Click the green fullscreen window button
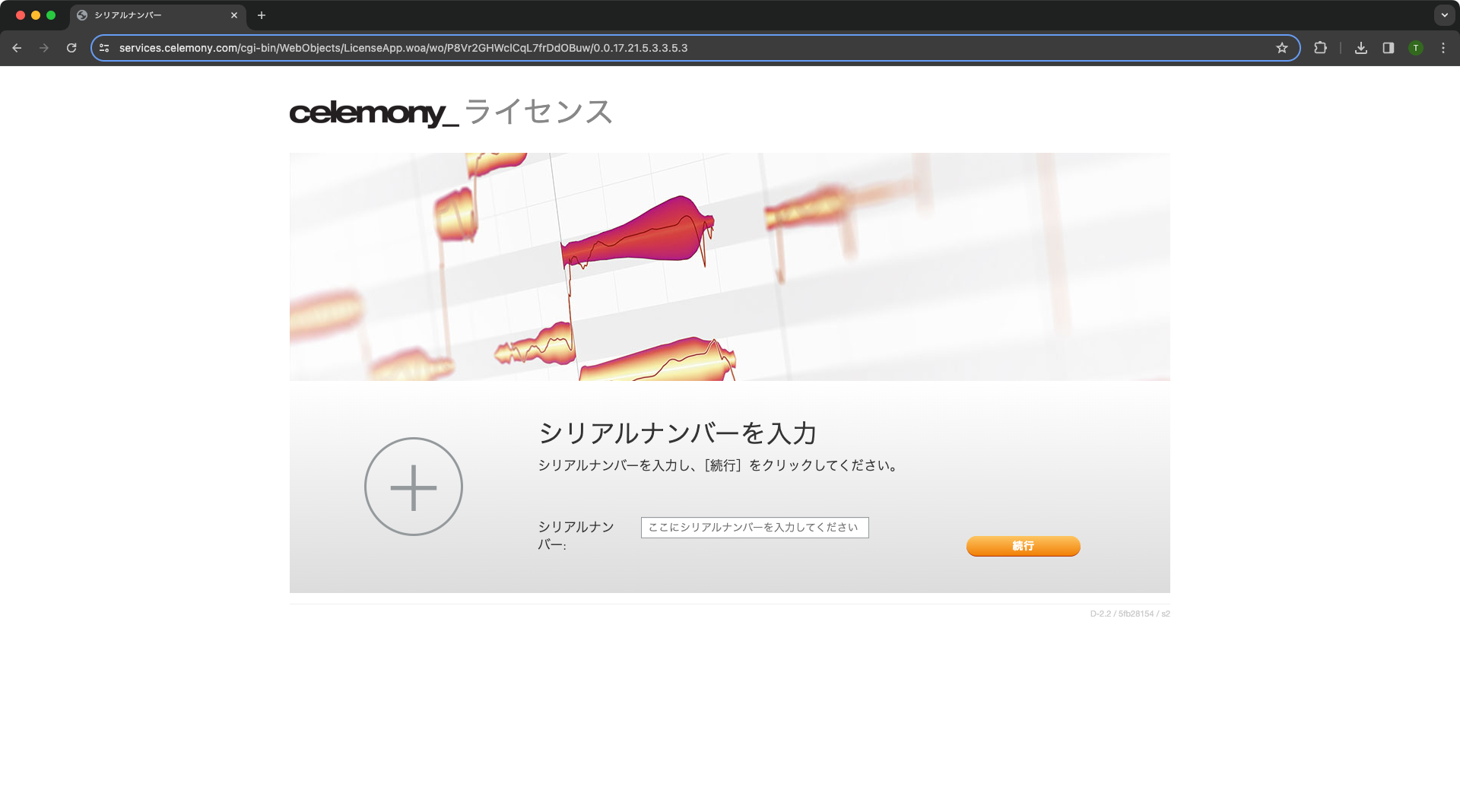 click(51, 15)
